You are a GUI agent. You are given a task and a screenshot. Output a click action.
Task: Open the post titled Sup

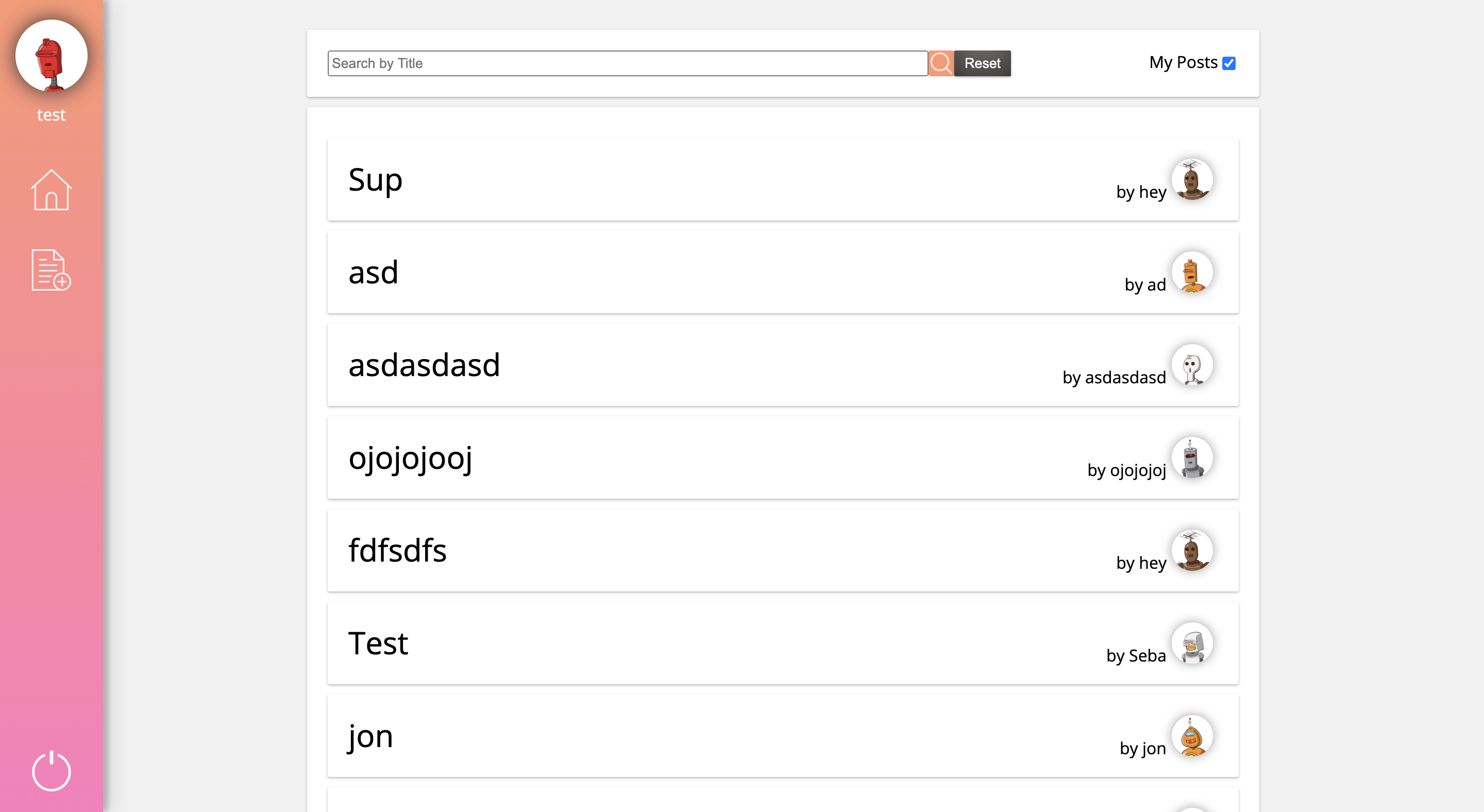376,180
